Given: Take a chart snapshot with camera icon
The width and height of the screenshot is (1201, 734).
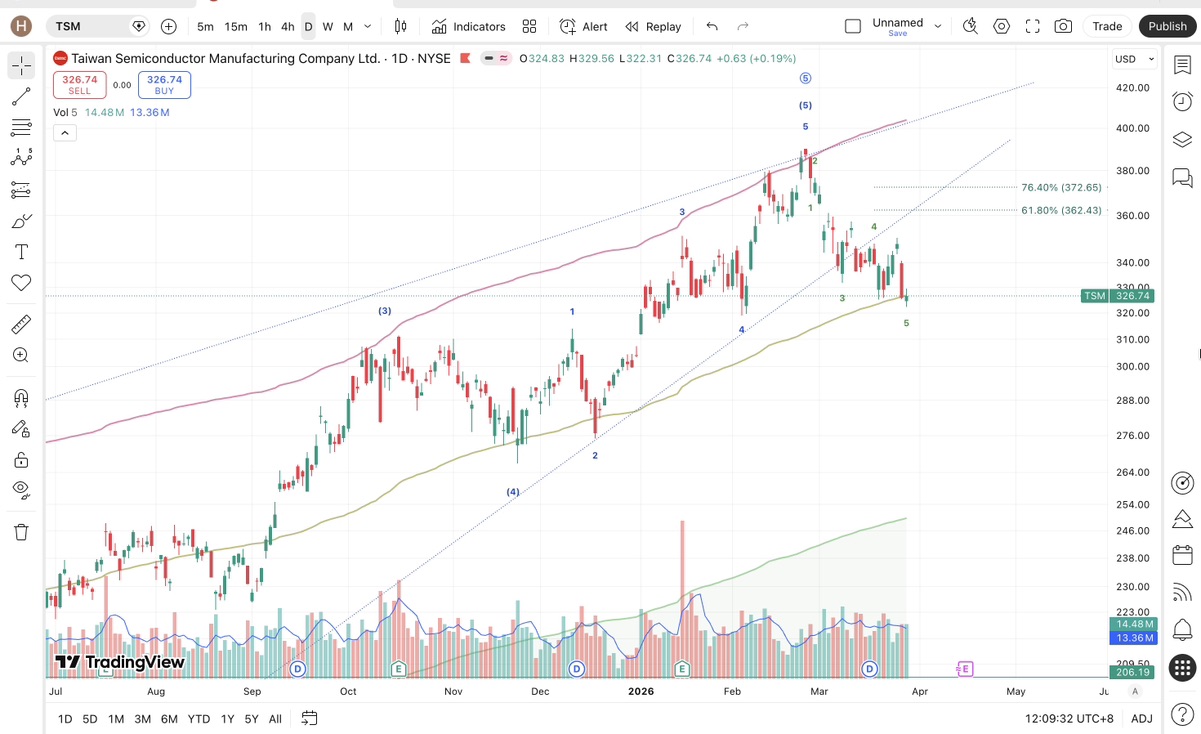Looking at the screenshot, I should tap(1063, 26).
